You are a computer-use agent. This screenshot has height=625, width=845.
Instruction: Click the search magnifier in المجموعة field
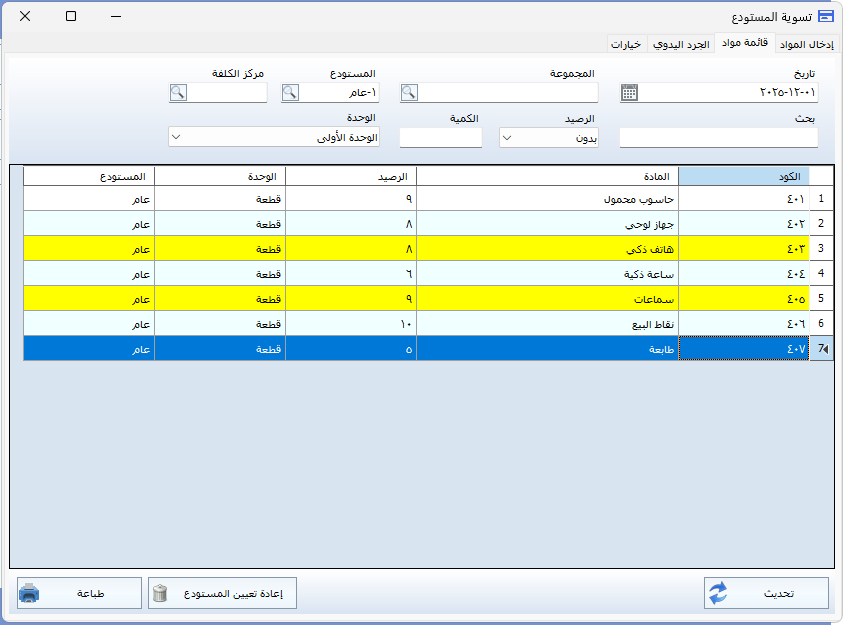point(409,93)
